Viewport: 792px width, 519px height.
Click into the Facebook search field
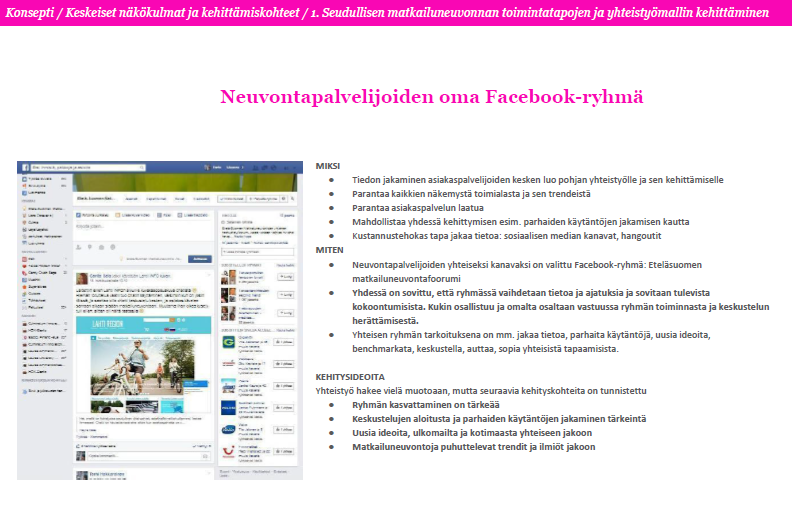coord(88,167)
